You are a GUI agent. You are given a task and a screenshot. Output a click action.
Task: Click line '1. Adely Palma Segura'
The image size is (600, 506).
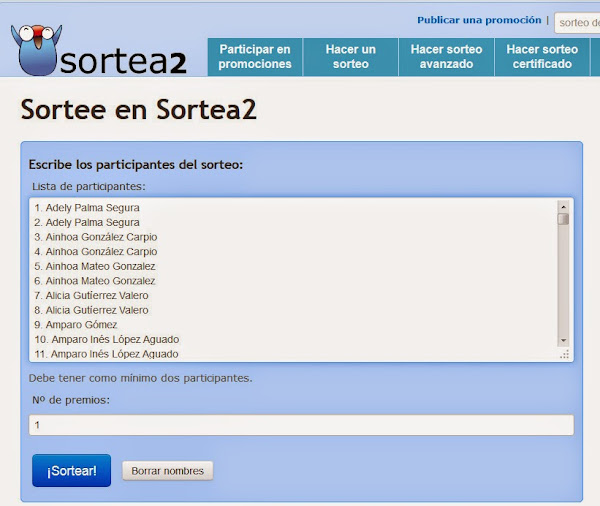[87, 208]
